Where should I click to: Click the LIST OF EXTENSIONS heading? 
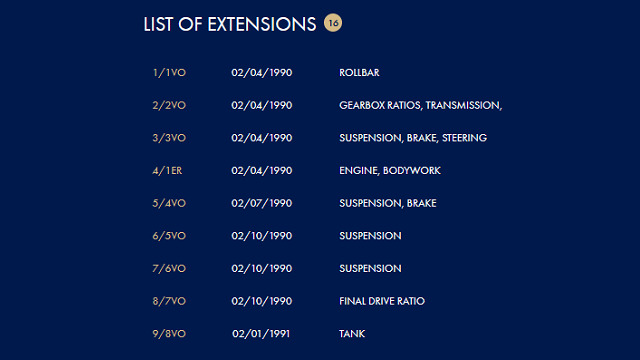230,24
